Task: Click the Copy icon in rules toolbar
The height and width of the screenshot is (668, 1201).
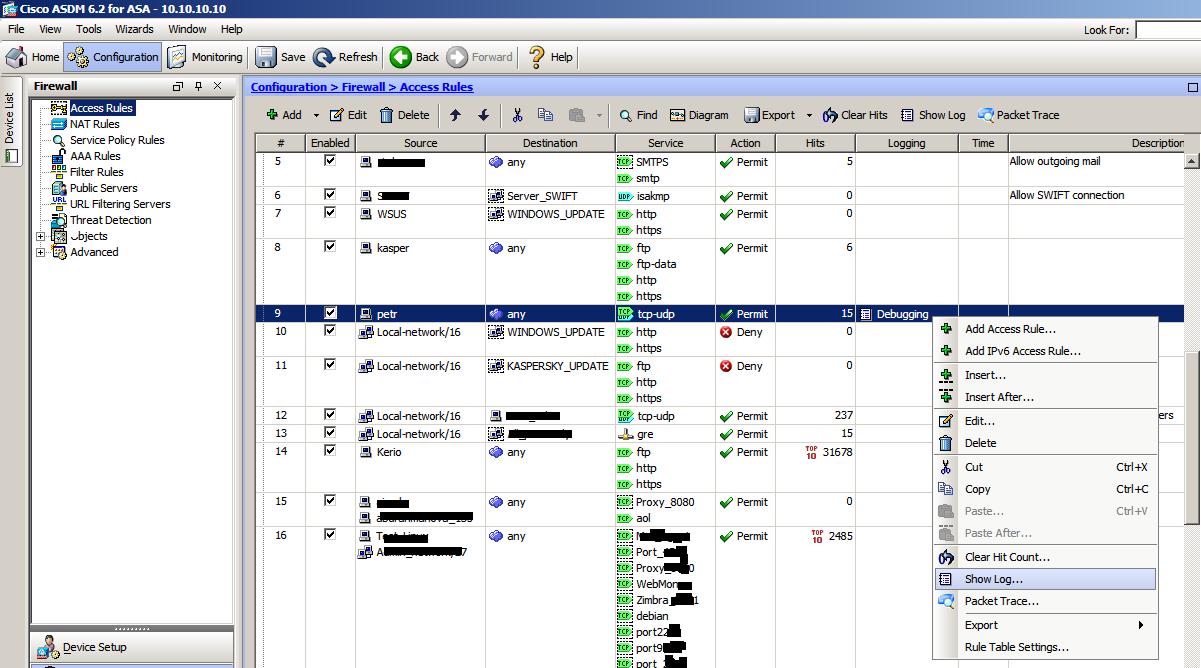Action: [x=545, y=116]
